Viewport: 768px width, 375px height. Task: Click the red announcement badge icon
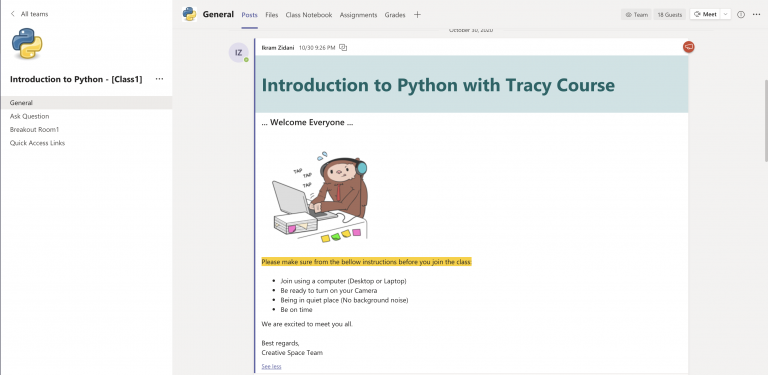(689, 47)
